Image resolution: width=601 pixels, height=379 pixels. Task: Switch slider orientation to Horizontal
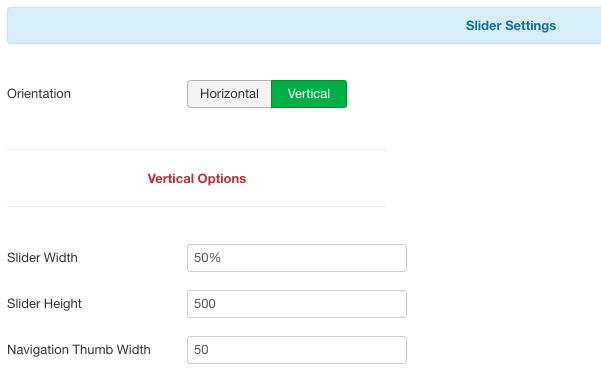229,94
